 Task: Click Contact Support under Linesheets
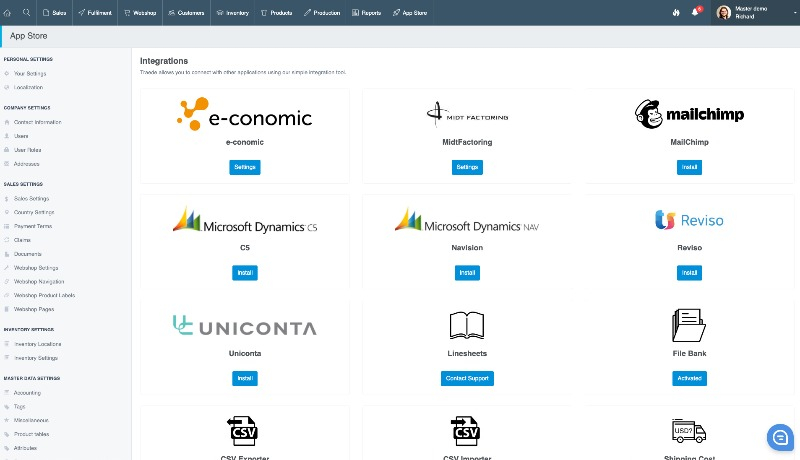coord(467,378)
